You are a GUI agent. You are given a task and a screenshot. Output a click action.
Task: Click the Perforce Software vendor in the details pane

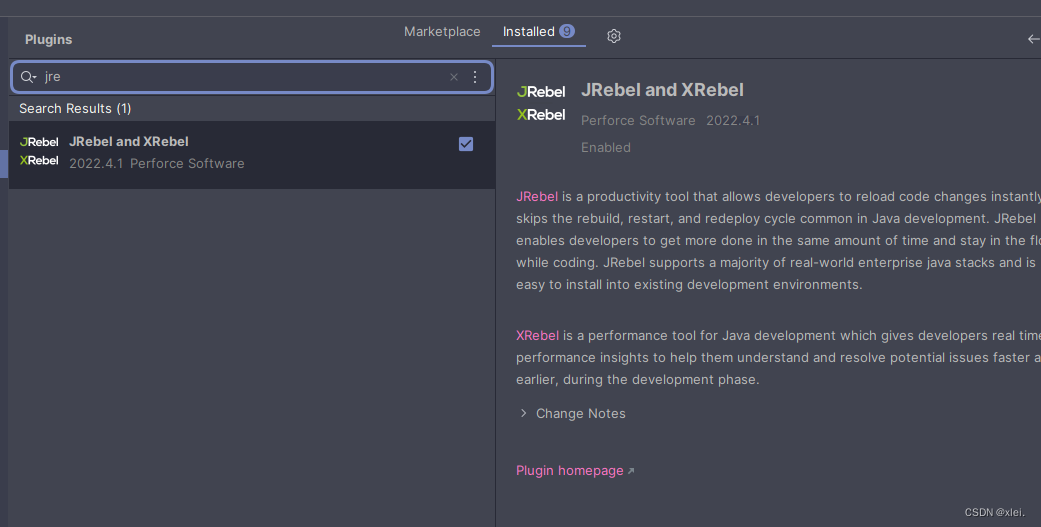pyautogui.click(x=638, y=120)
